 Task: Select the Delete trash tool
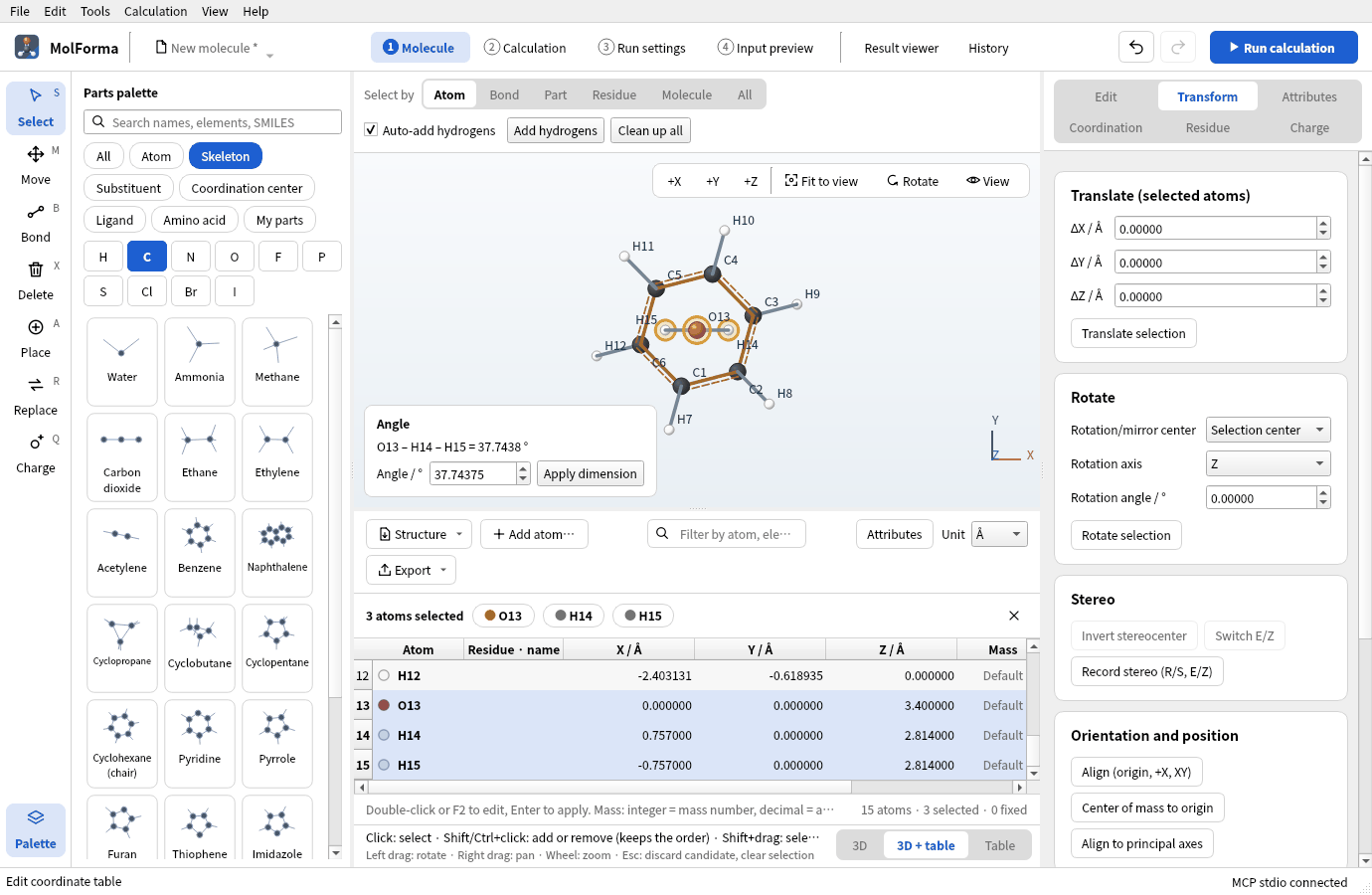[x=36, y=280]
